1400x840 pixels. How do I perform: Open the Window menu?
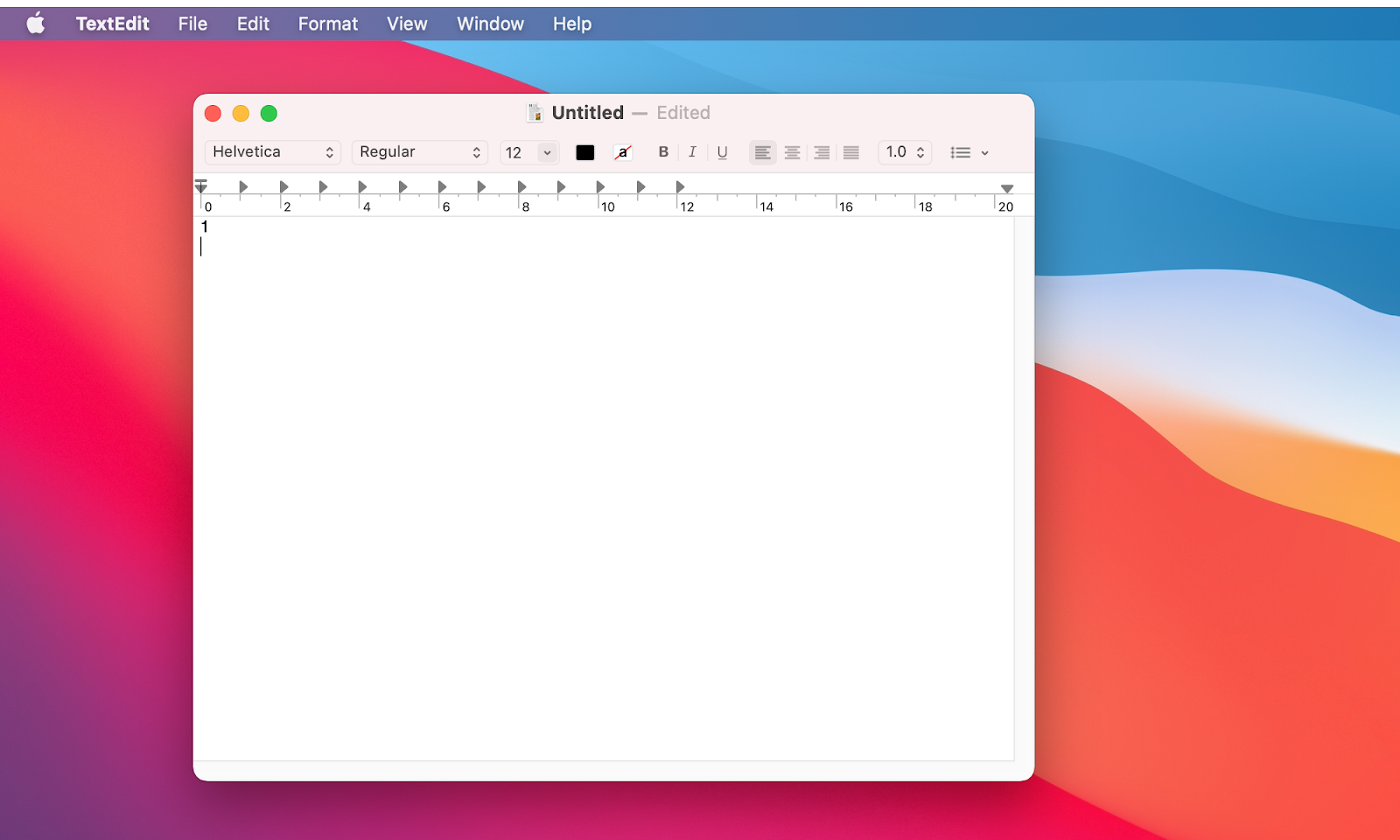(x=490, y=24)
